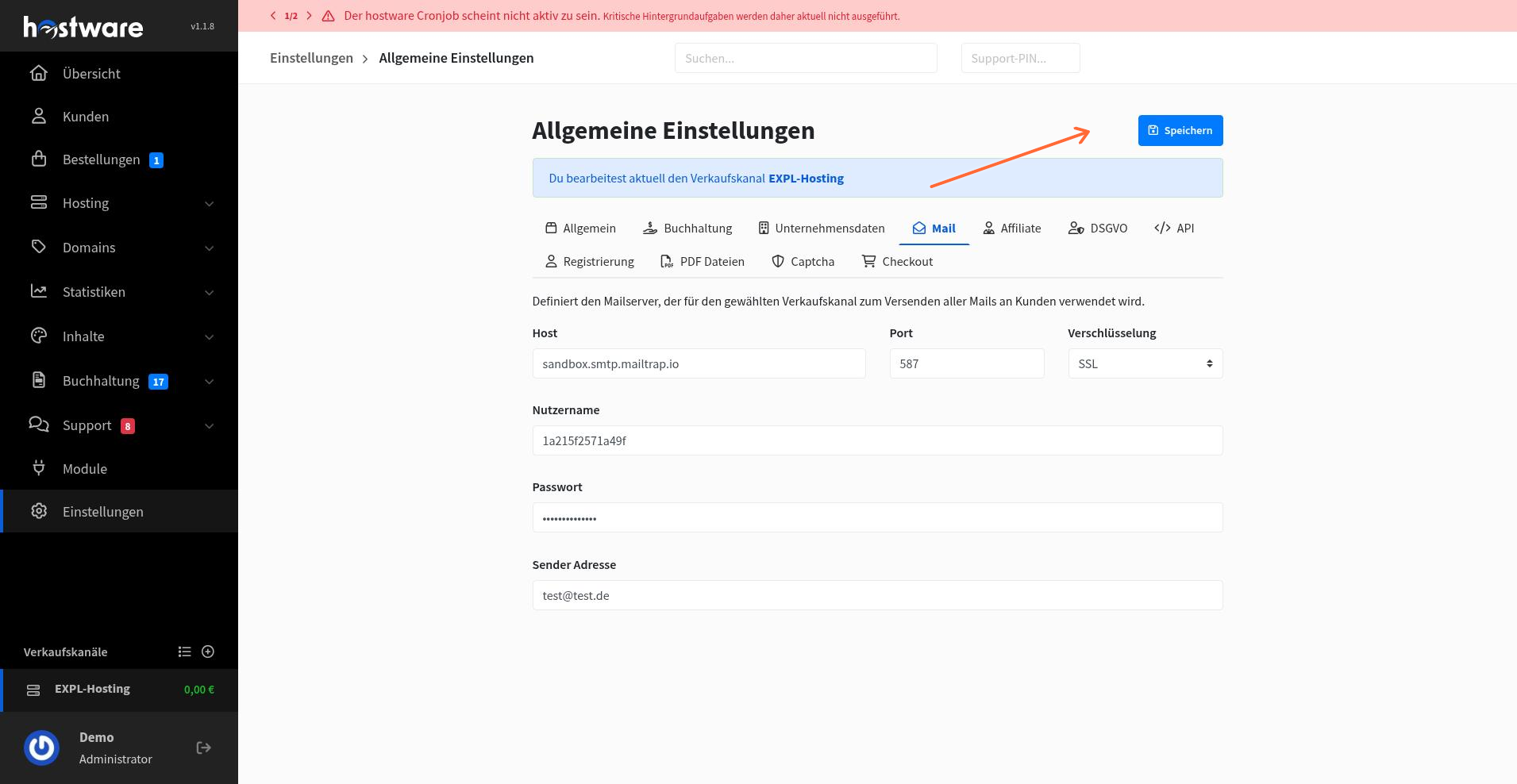1517x784 pixels.
Task: Click the Inhalte palette icon
Action: click(39, 336)
